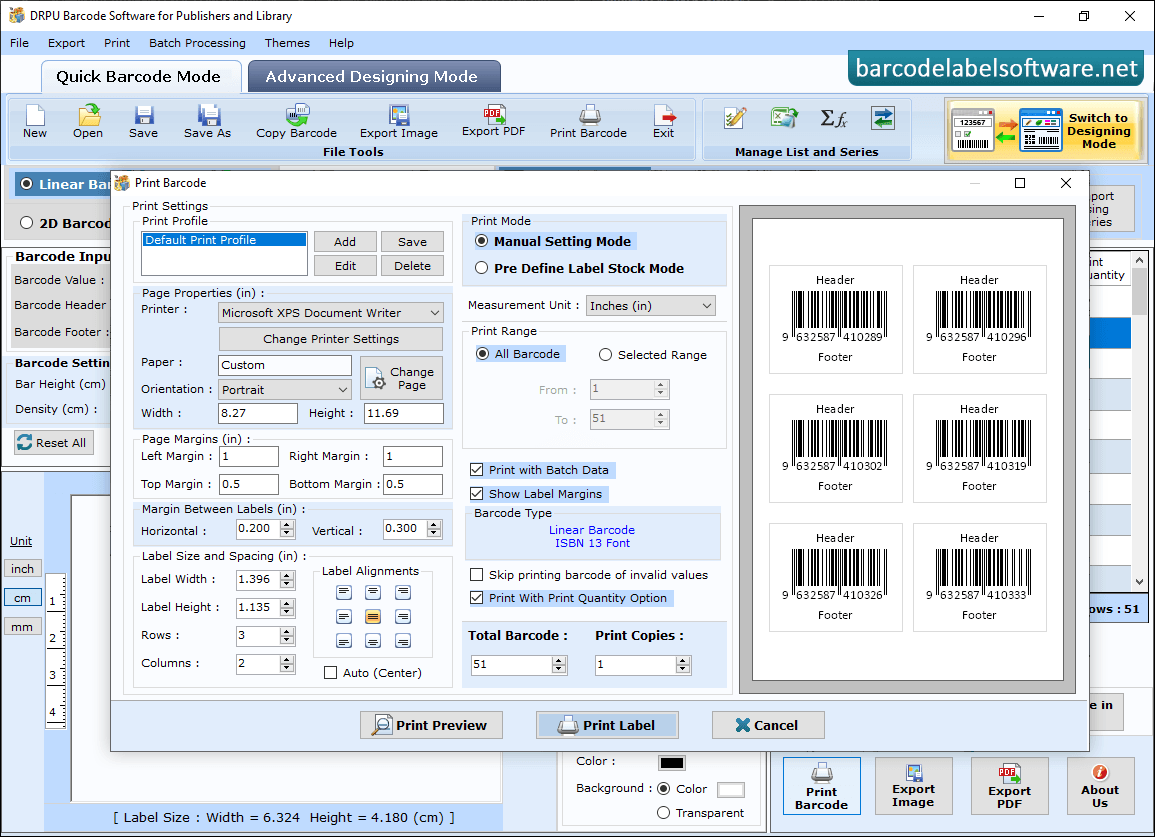The width and height of the screenshot is (1155, 837).
Task: Open the edit list pencil icon
Action: 734,118
